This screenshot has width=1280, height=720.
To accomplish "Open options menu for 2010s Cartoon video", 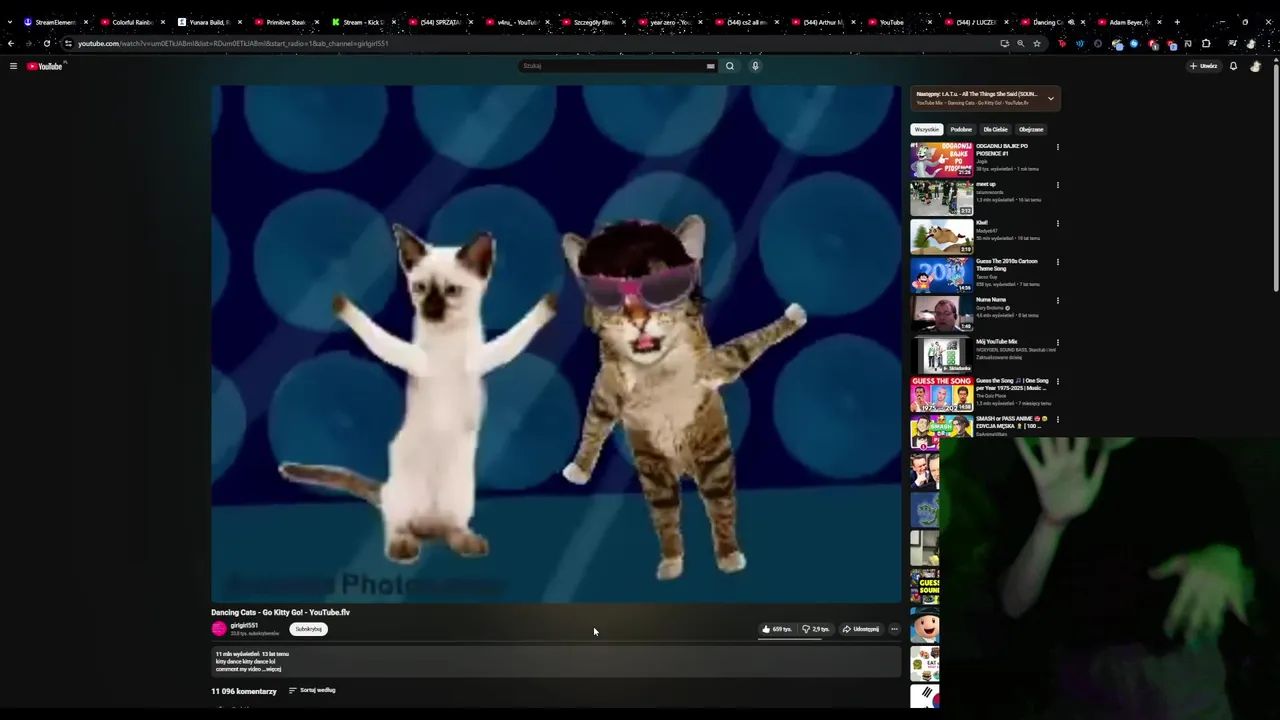I will pyautogui.click(x=1057, y=262).
